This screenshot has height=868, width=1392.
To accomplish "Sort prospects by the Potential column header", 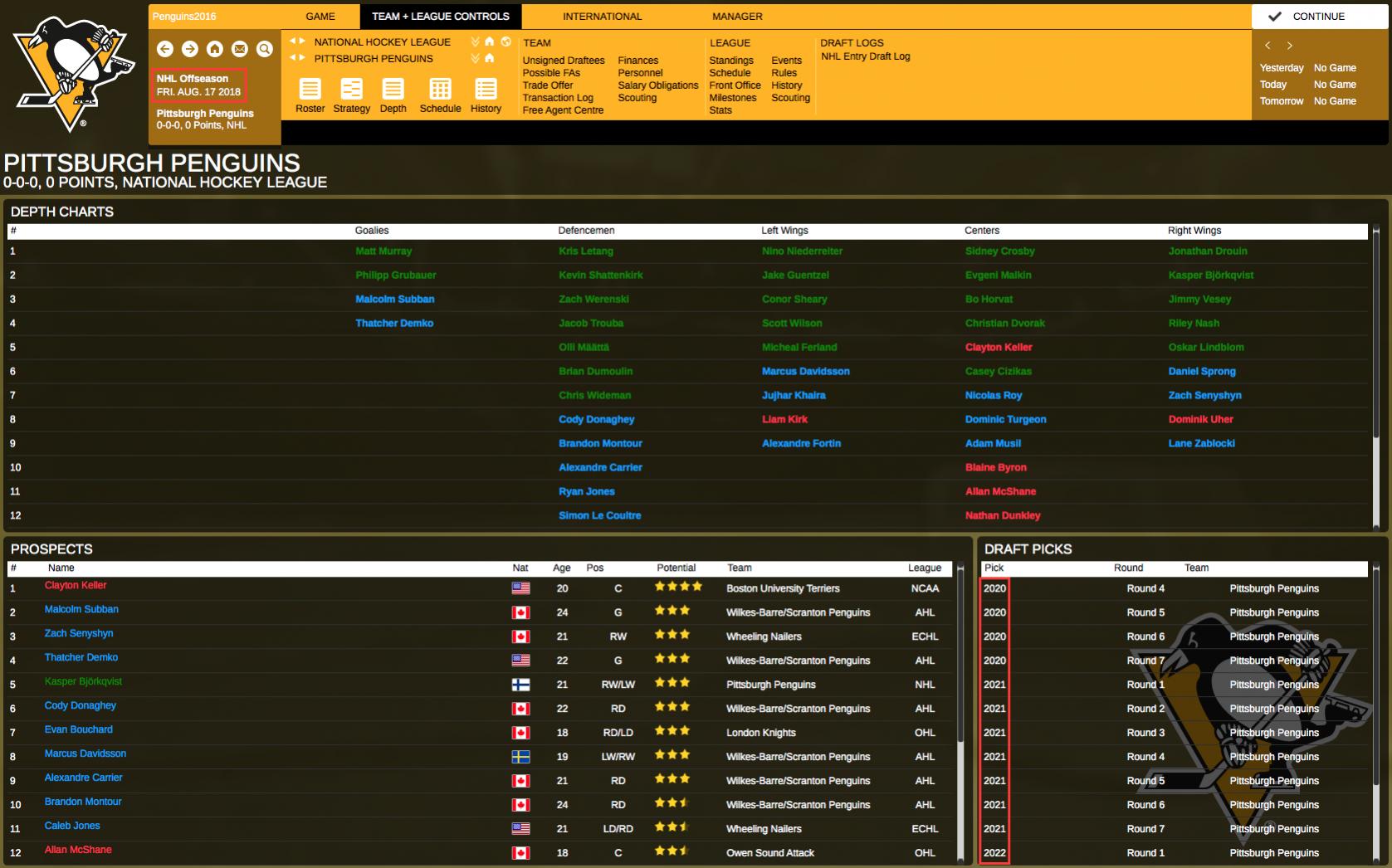I will pyautogui.click(x=676, y=568).
